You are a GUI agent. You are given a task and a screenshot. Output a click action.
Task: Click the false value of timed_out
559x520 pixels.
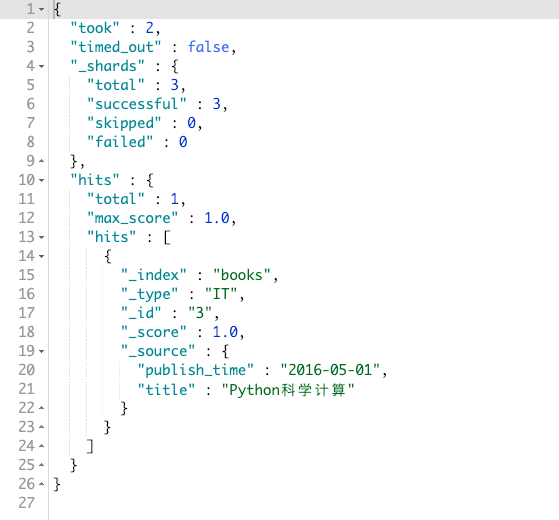pos(209,47)
